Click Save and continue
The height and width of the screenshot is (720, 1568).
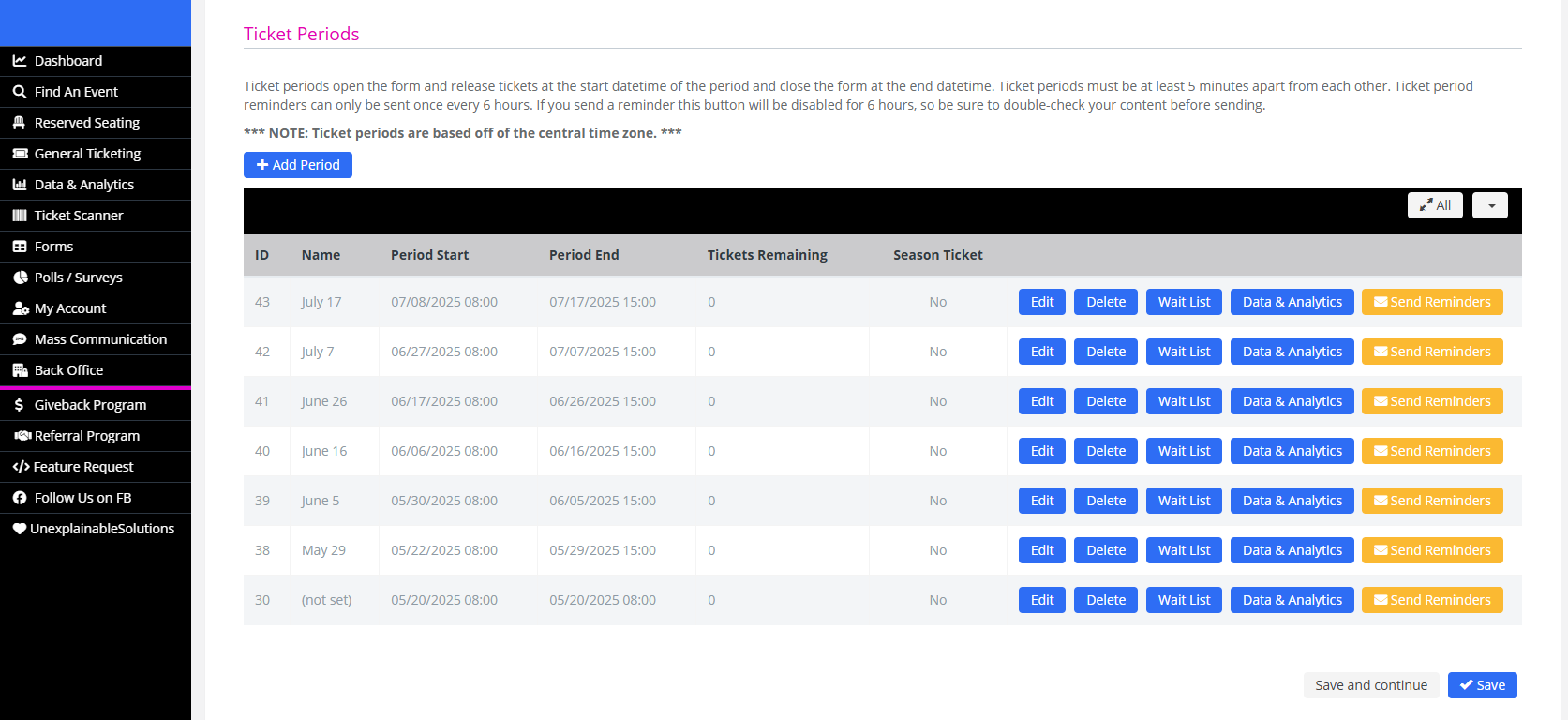pyautogui.click(x=1370, y=685)
